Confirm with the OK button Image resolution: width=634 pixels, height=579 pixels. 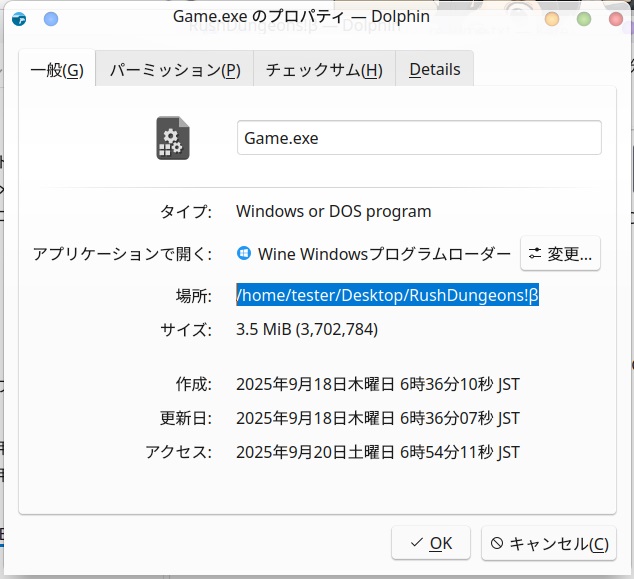tap(431, 543)
